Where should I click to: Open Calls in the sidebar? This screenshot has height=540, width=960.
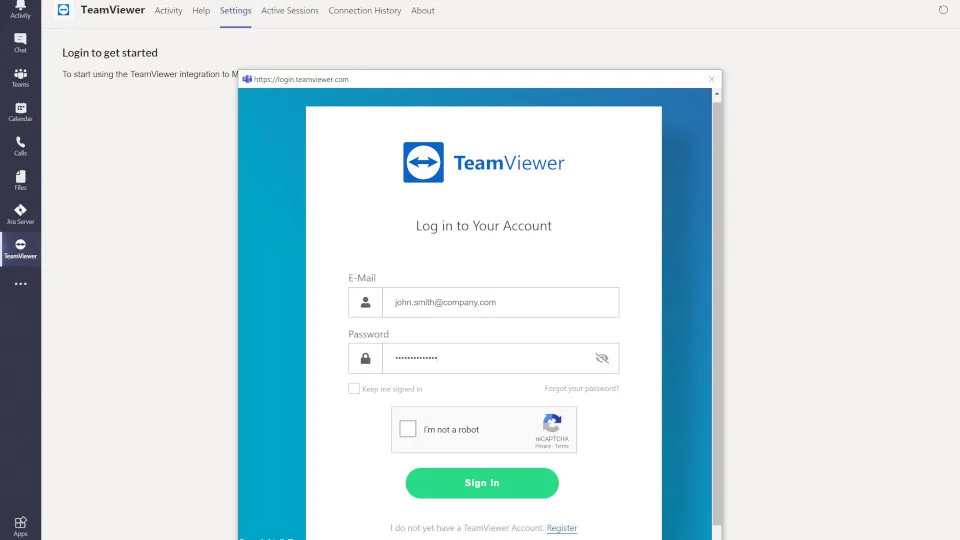20,146
